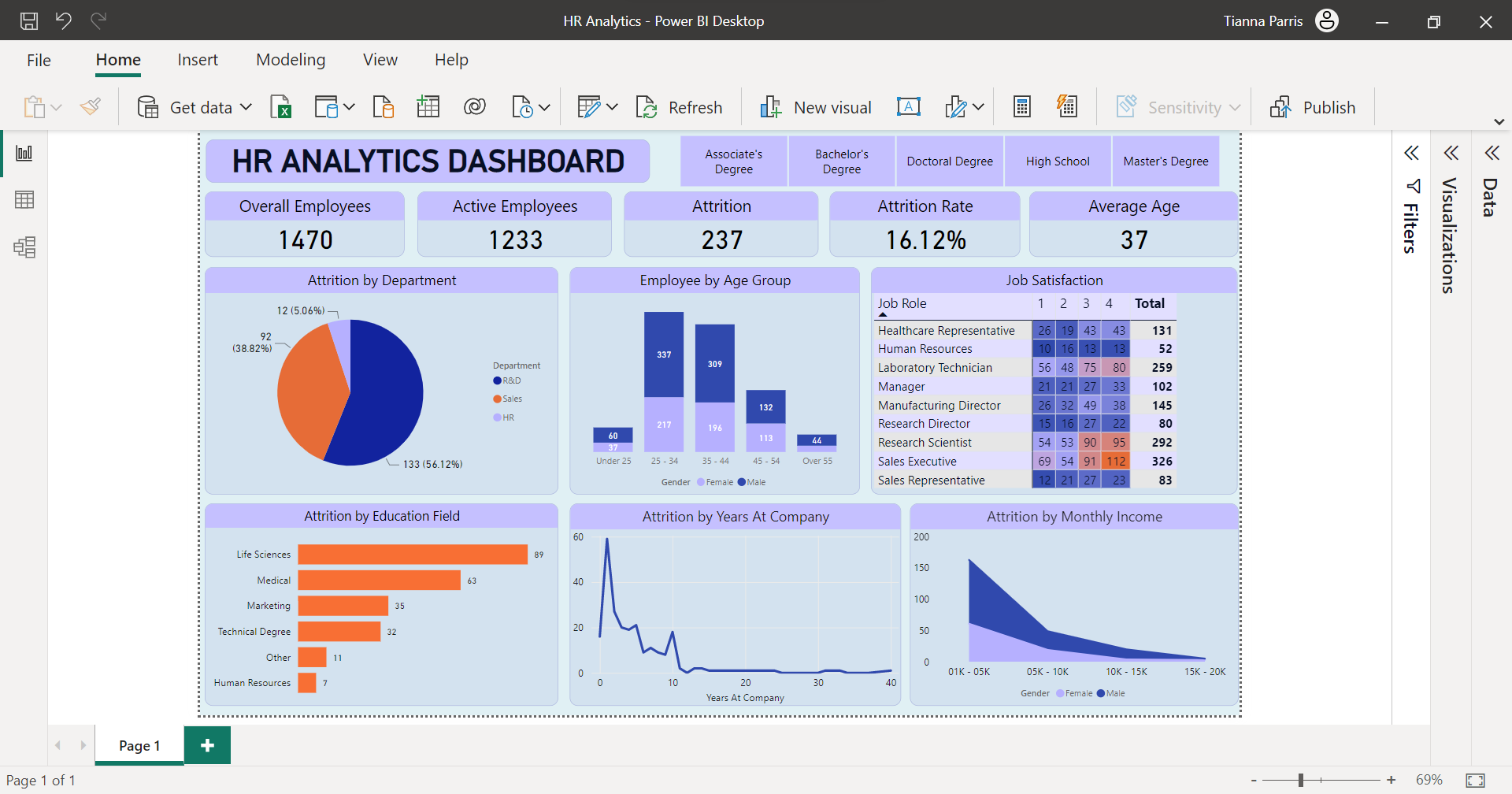This screenshot has width=1512, height=794.
Task: Click the Enter data table icon
Action: click(428, 106)
